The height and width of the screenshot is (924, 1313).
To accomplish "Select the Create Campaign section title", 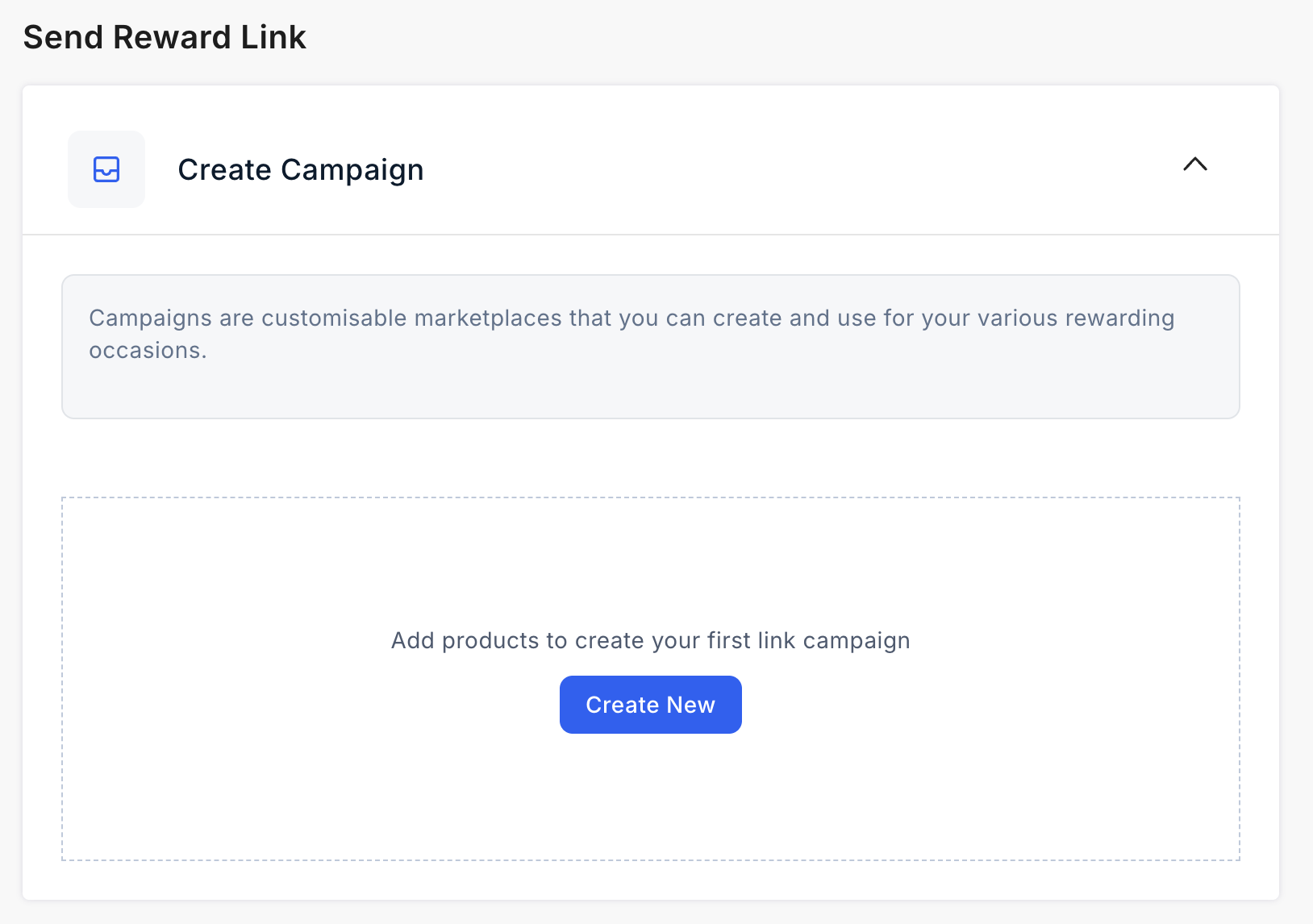I will click(301, 169).
